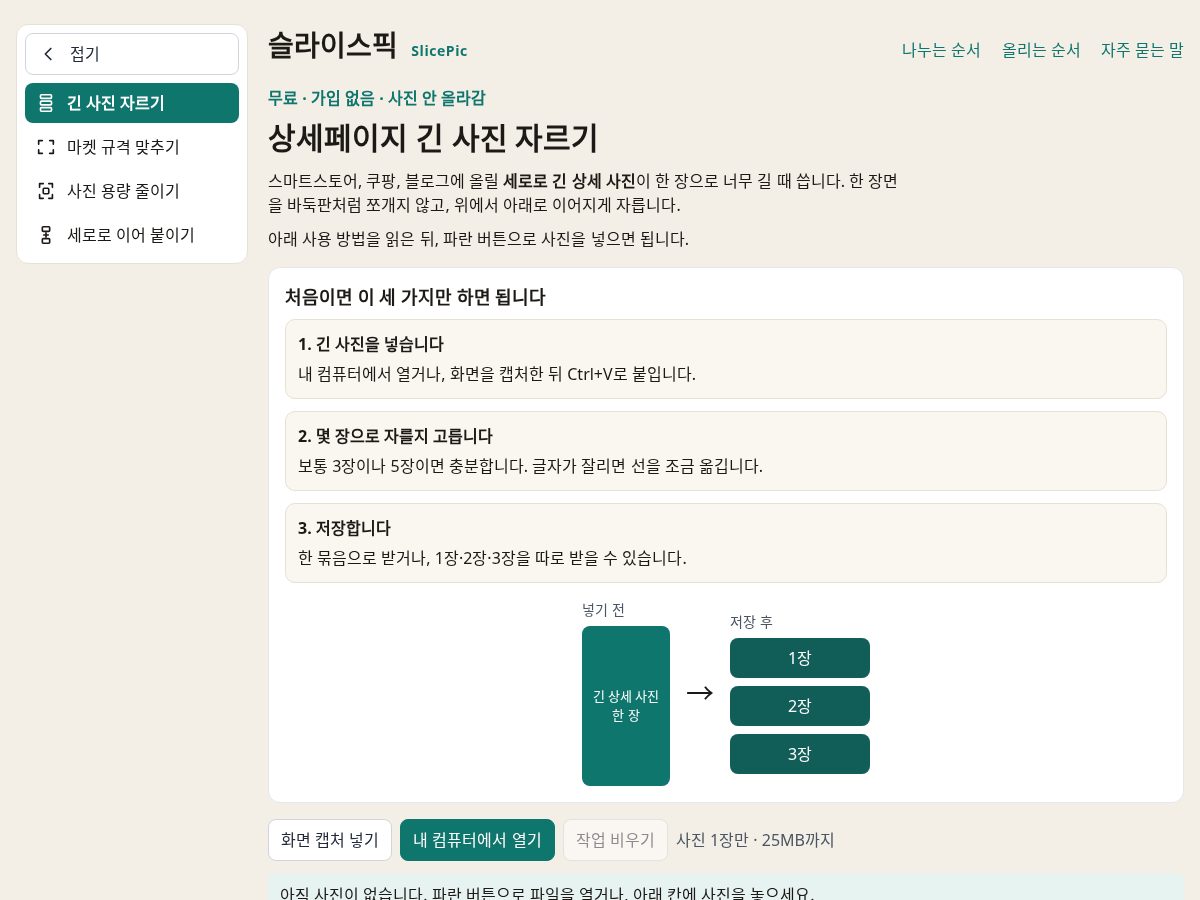This screenshot has width=1200, height=900.
Task: Go to 사진 용량 줄이기 in sidebar
Action: tap(132, 191)
